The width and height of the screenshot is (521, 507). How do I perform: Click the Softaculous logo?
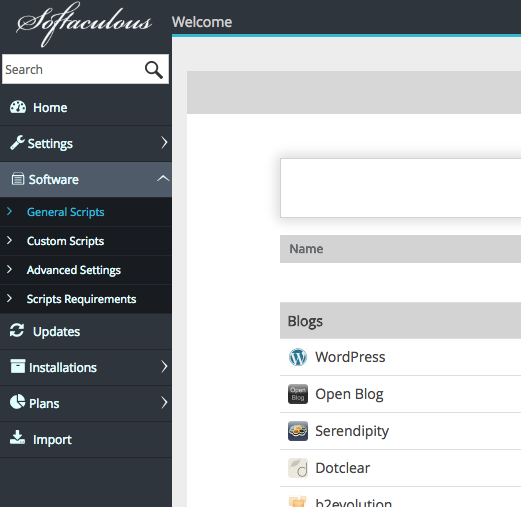point(84,24)
